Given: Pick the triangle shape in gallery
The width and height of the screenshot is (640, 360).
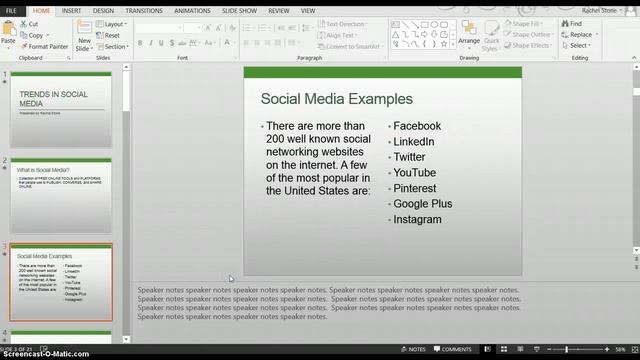Looking at the screenshot, I should [396, 35].
